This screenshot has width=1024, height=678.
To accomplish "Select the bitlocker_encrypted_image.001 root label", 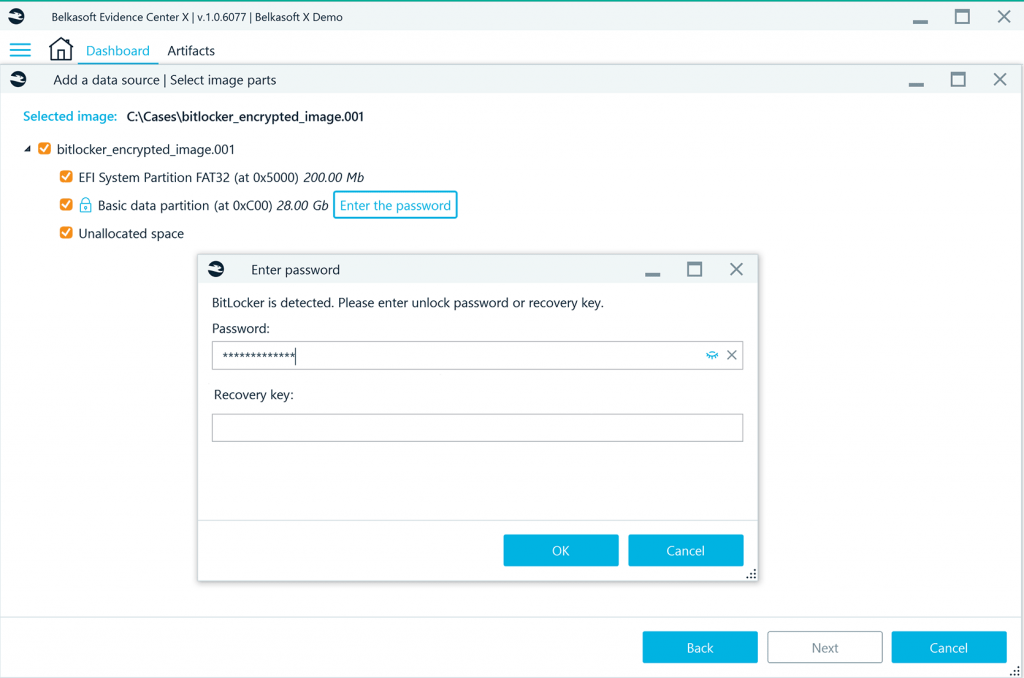I will (x=146, y=149).
